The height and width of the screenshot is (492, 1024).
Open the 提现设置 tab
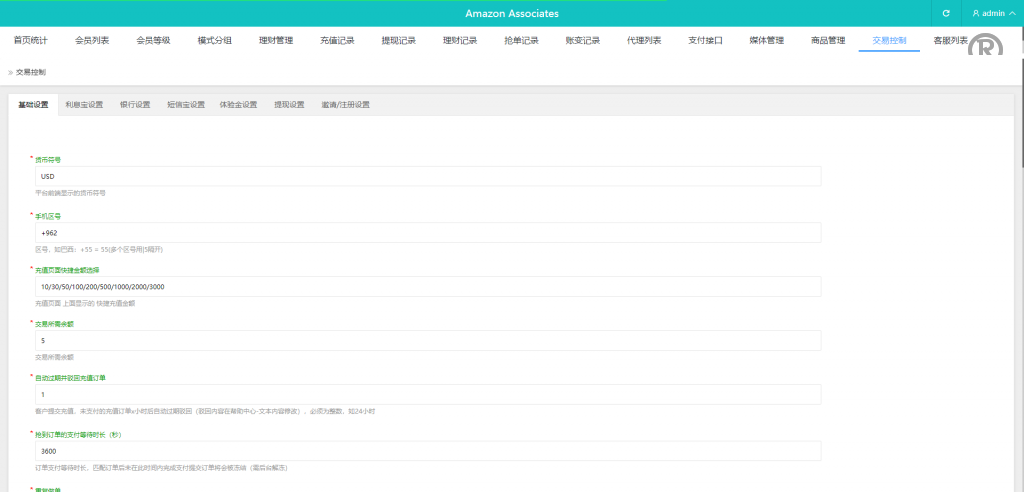[289, 105]
